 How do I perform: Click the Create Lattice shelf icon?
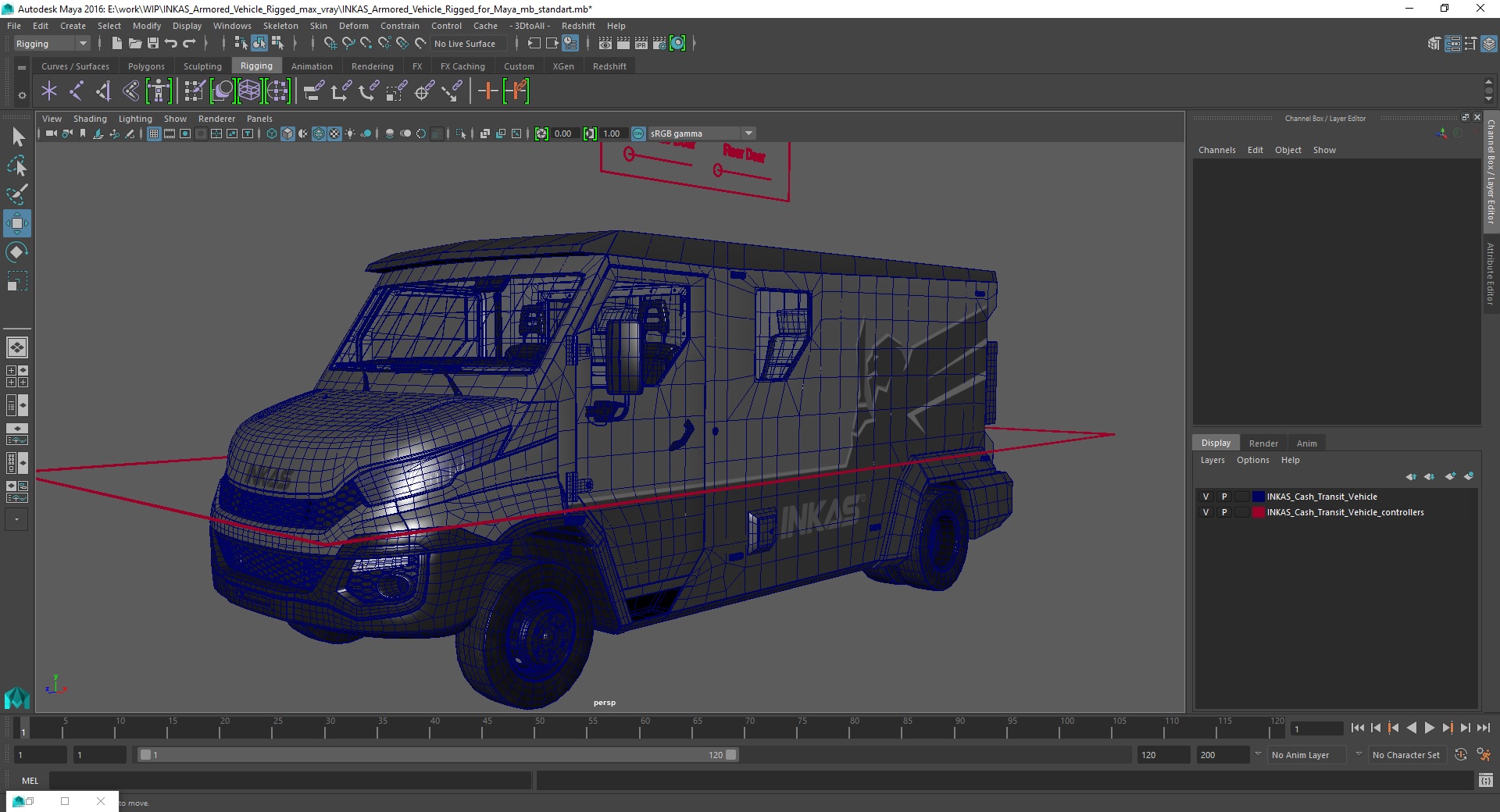249,91
